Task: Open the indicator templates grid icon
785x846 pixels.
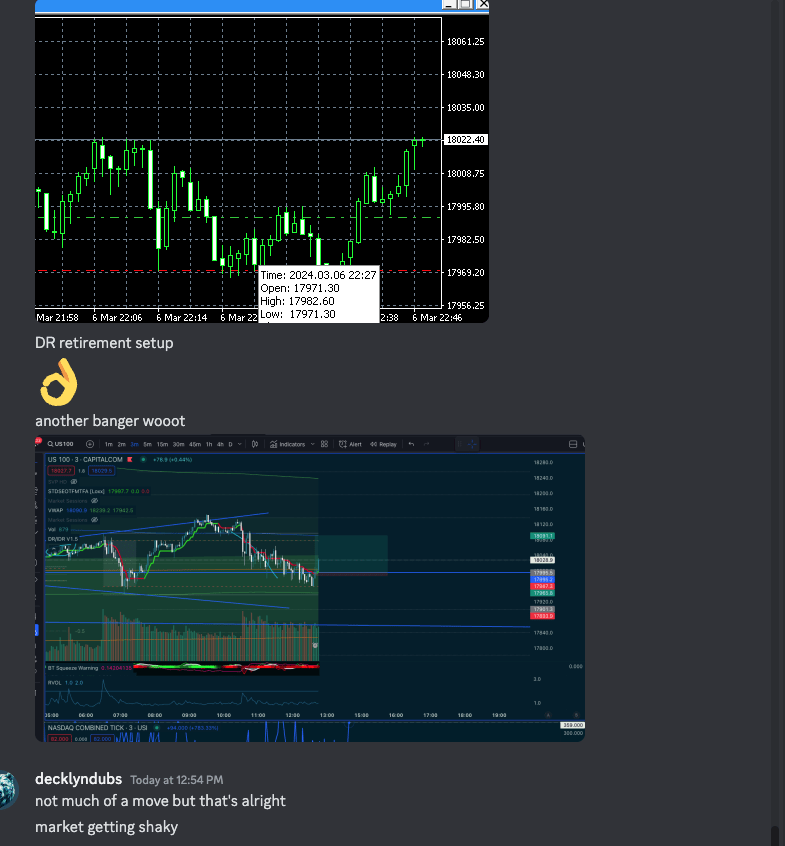Action: coord(325,444)
